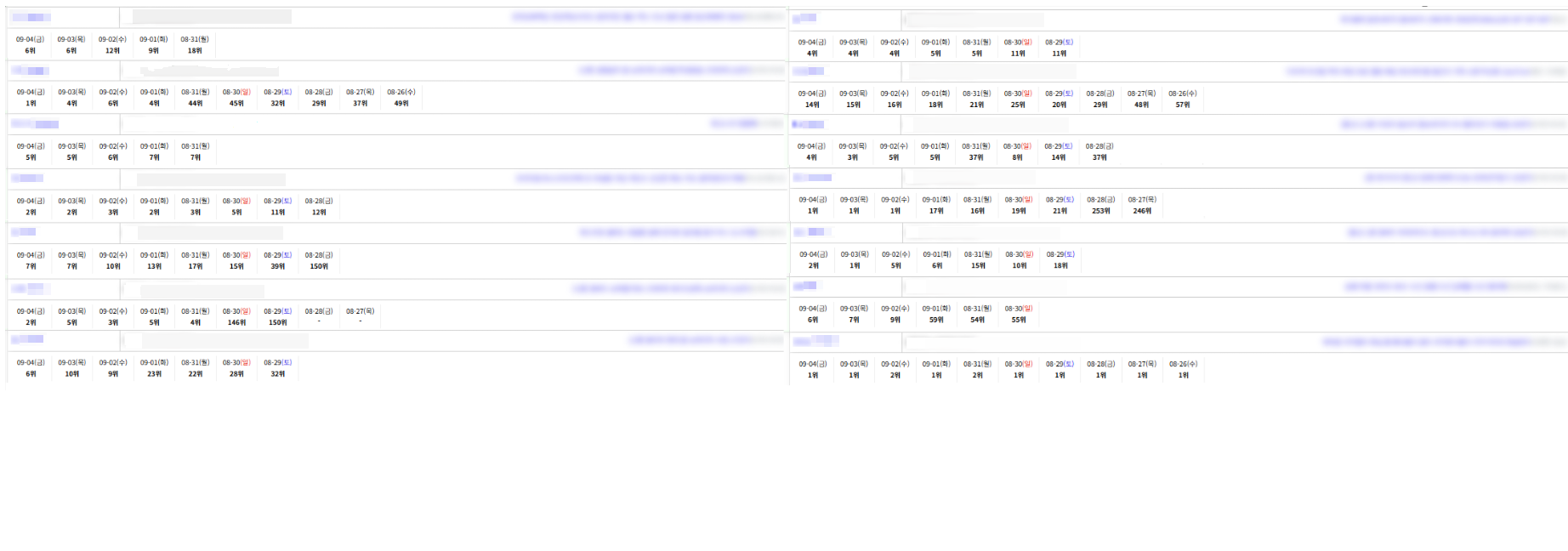Click the 150위 cell dated 08-28(금)
The height and width of the screenshot is (551, 1568).
pos(319,267)
